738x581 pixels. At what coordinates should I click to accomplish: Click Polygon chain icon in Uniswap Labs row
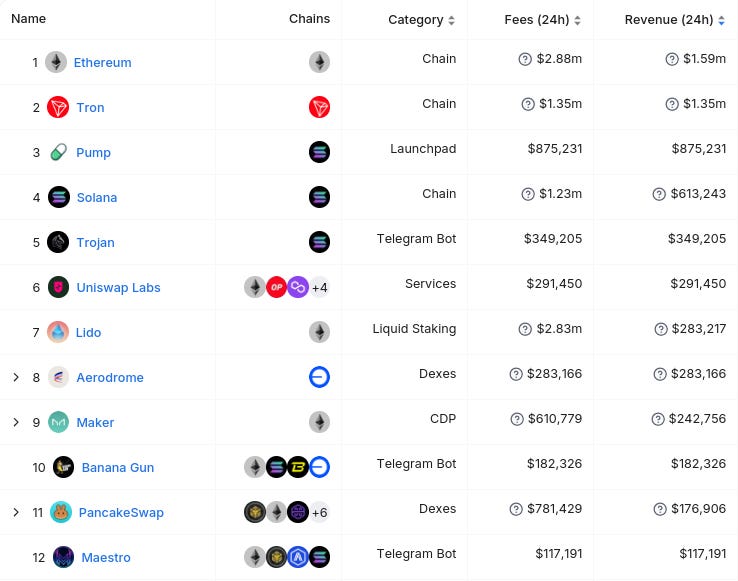pos(297,287)
